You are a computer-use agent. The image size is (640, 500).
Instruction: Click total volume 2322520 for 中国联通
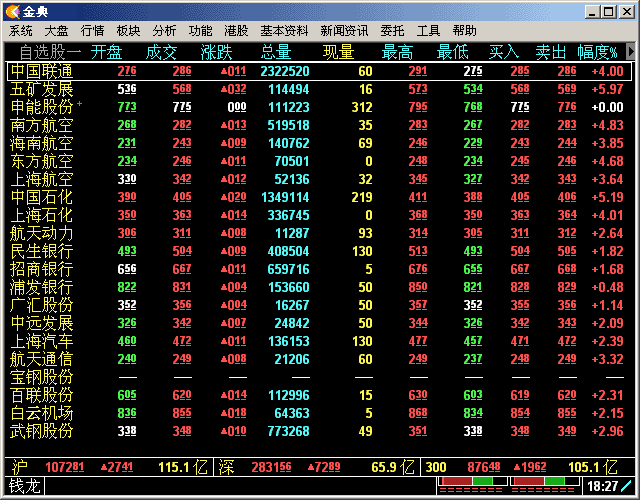point(285,71)
